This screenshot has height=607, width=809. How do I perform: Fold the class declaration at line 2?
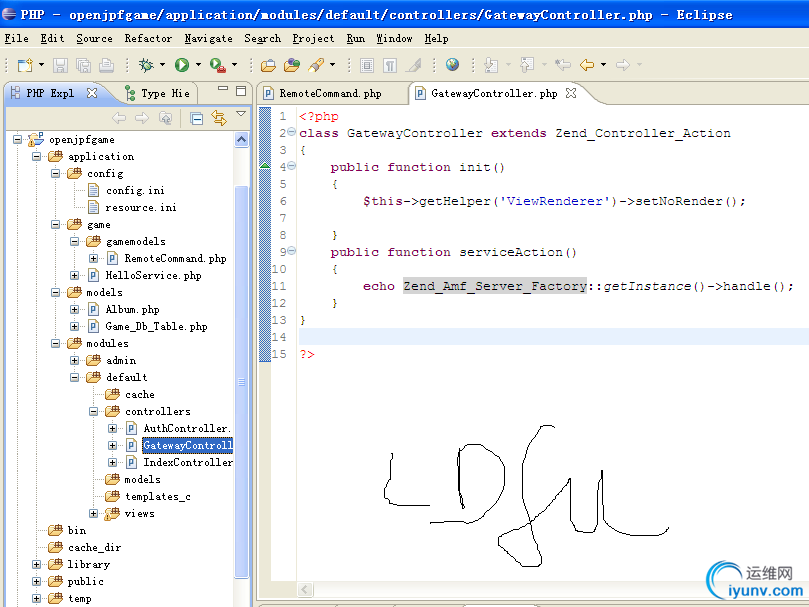pos(292,132)
